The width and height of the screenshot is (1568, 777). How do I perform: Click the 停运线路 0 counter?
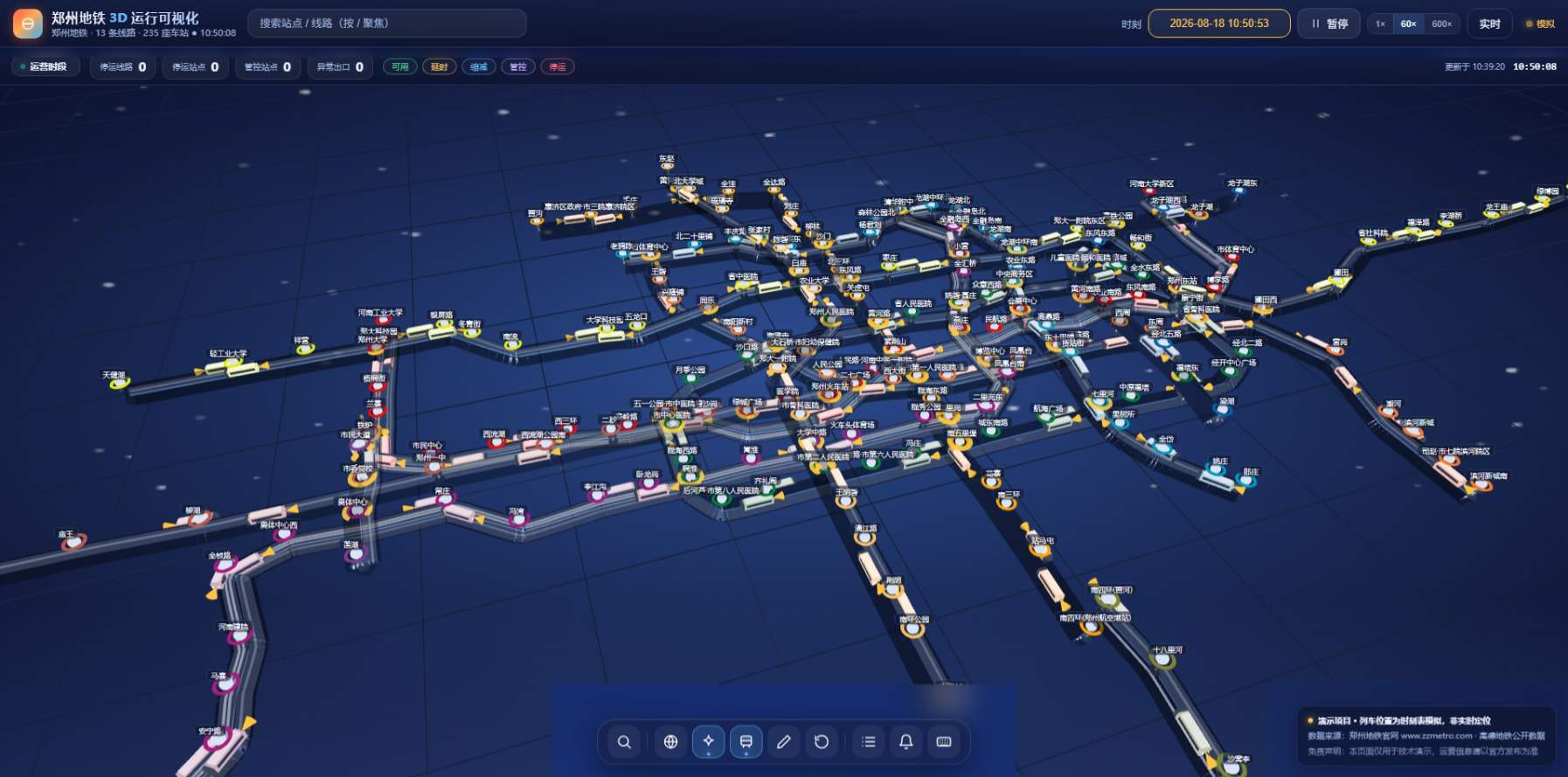(122, 66)
